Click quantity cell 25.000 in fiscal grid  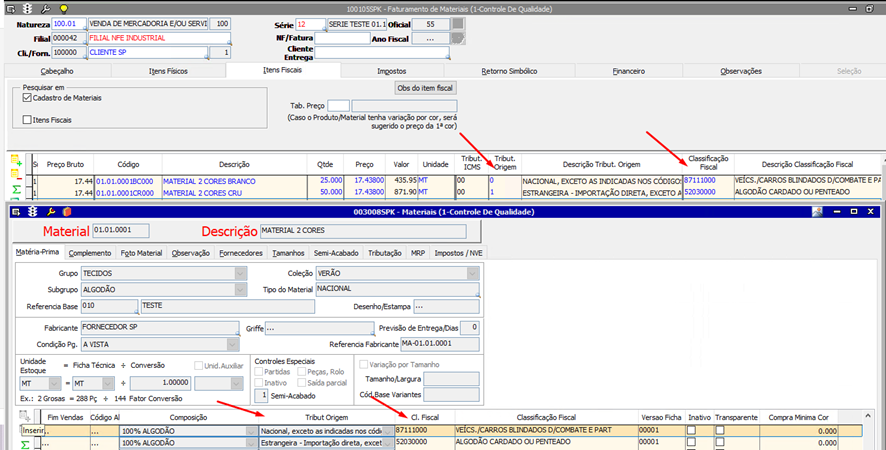(325, 181)
